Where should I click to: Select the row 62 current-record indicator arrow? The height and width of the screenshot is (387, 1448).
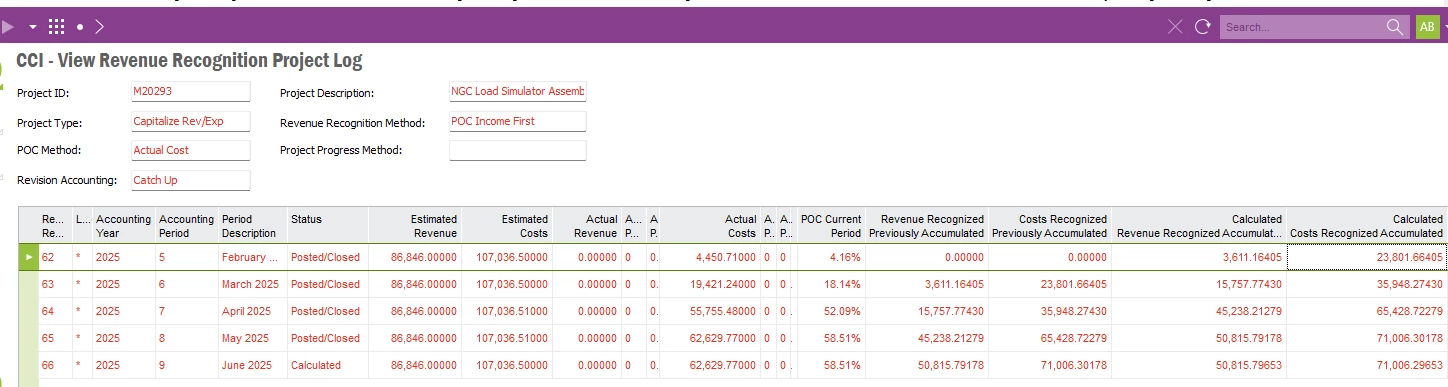(x=29, y=257)
